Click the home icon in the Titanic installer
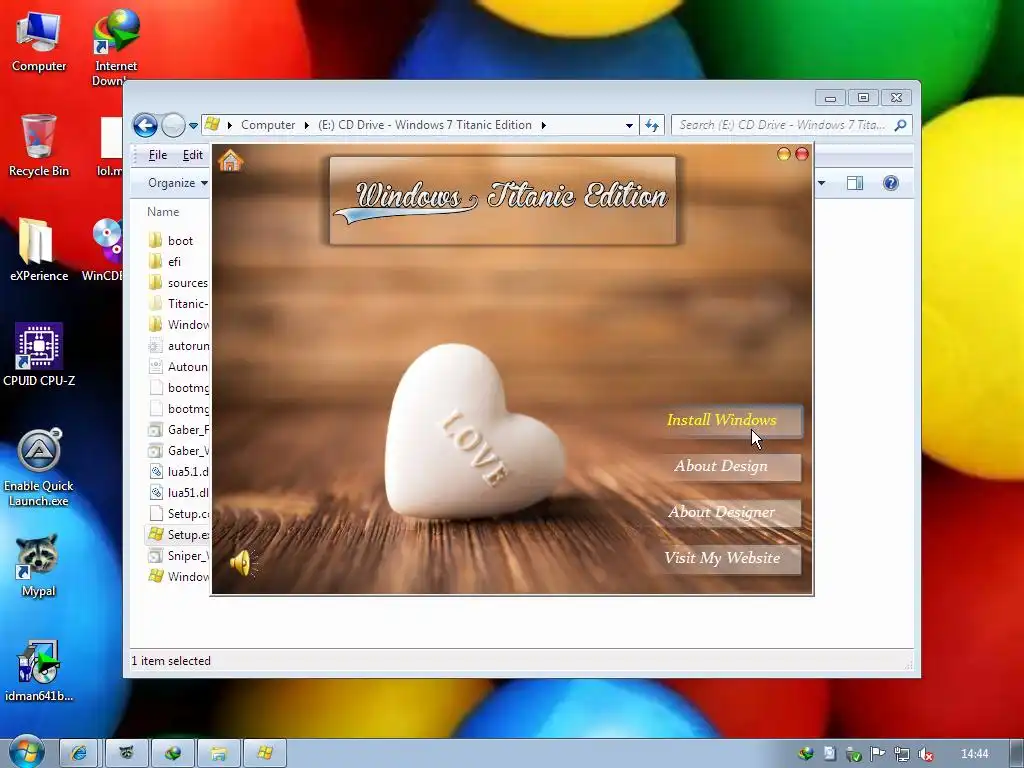 (231, 160)
